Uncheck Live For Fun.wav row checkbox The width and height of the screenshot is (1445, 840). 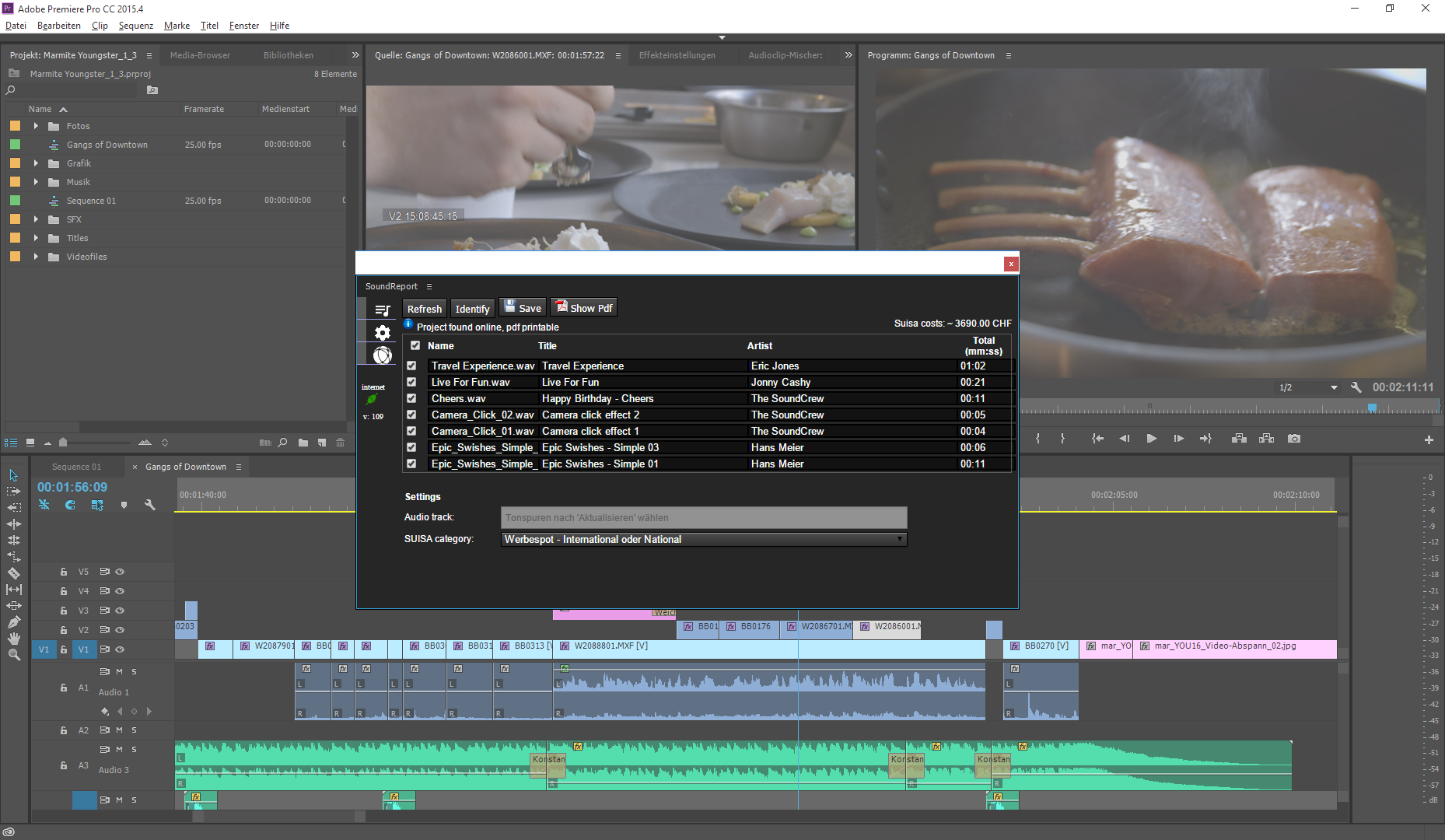coord(411,382)
